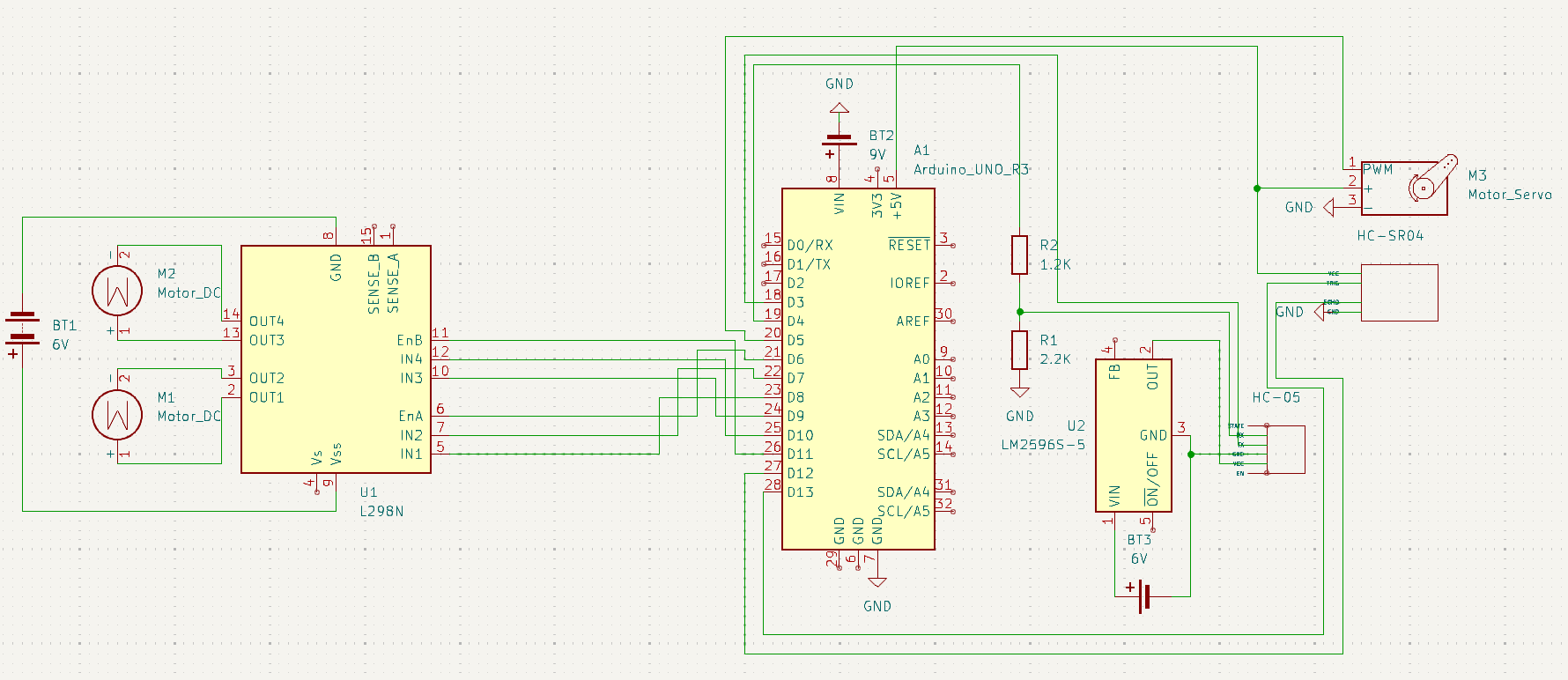
Task: Click the D0/RX pin on the Arduino
Action: pos(810,245)
